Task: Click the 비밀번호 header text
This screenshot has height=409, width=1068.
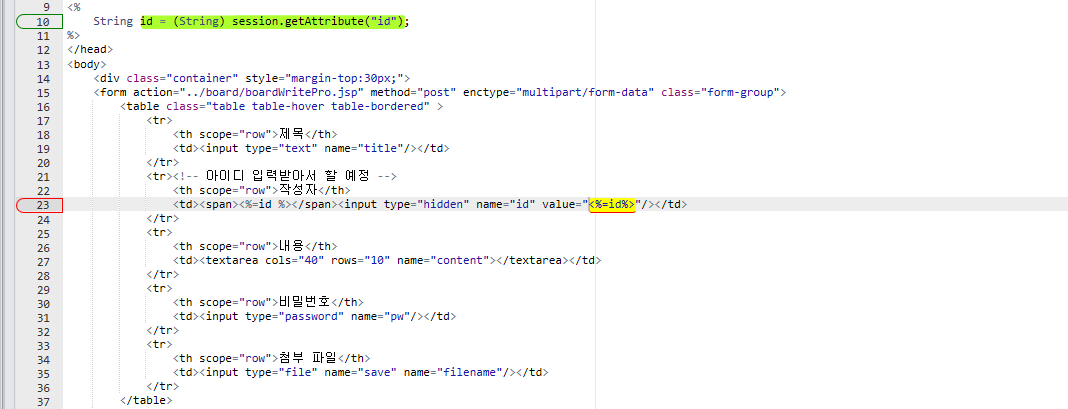Action: [x=304, y=303]
